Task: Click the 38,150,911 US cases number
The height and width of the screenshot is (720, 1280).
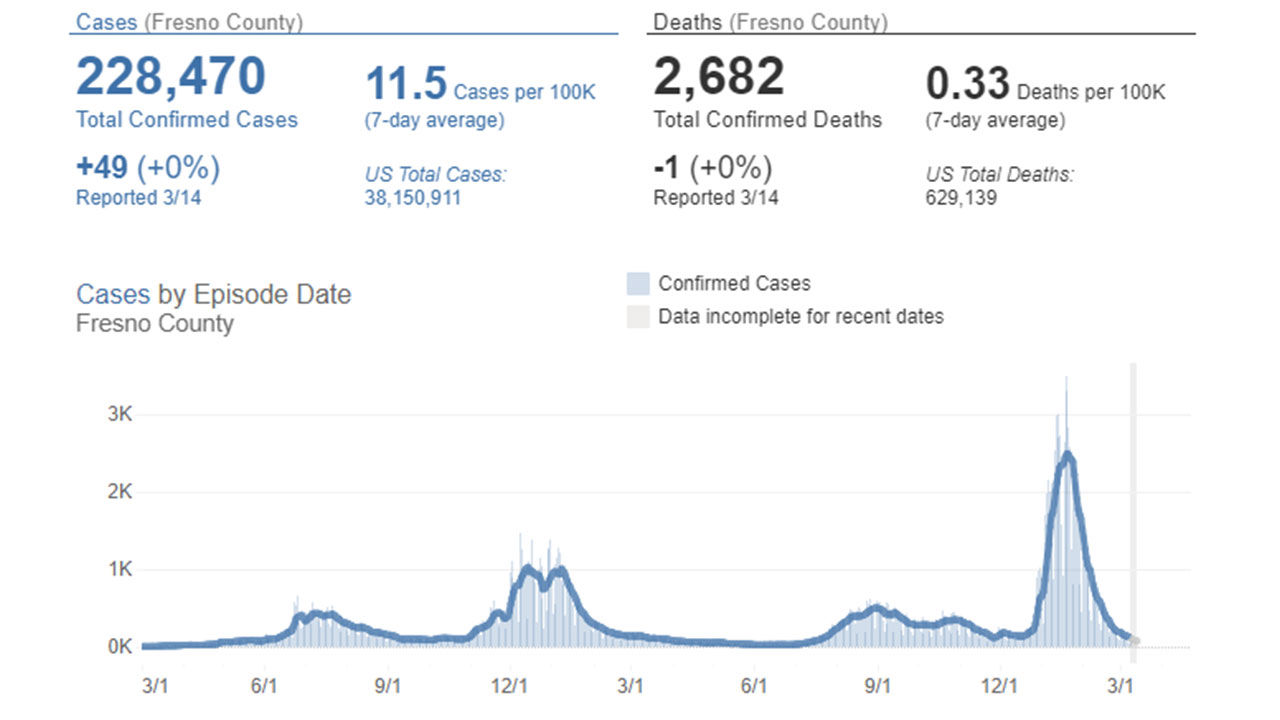Action: 413,198
